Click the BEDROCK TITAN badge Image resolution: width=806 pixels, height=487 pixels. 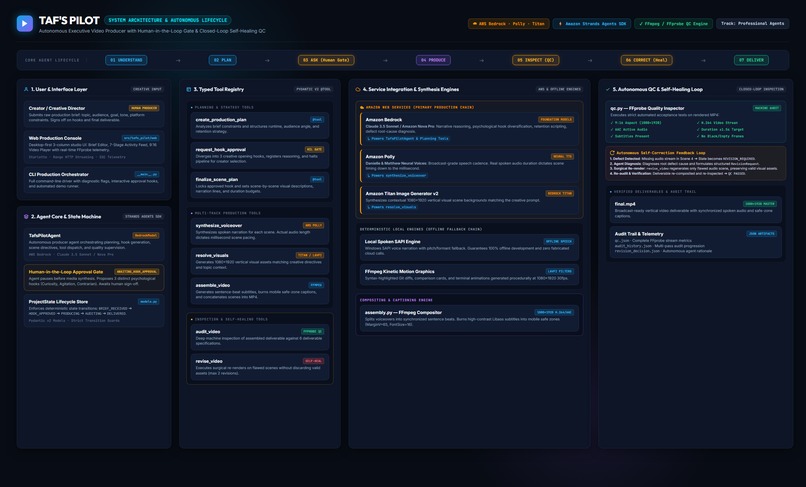559,194
